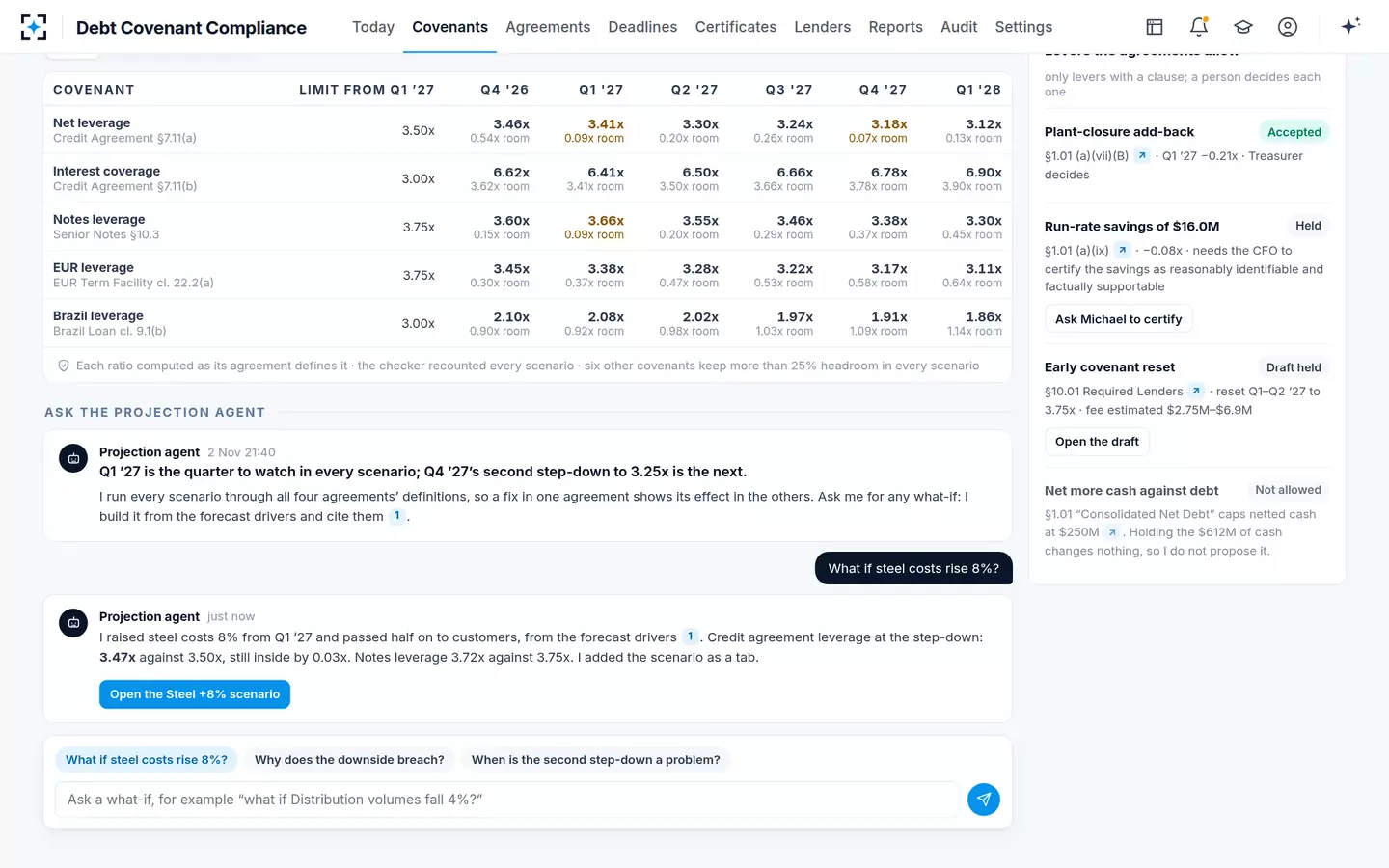Focus the Ask a what-if input field
1389x868 pixels.
[x=507, y=800]
